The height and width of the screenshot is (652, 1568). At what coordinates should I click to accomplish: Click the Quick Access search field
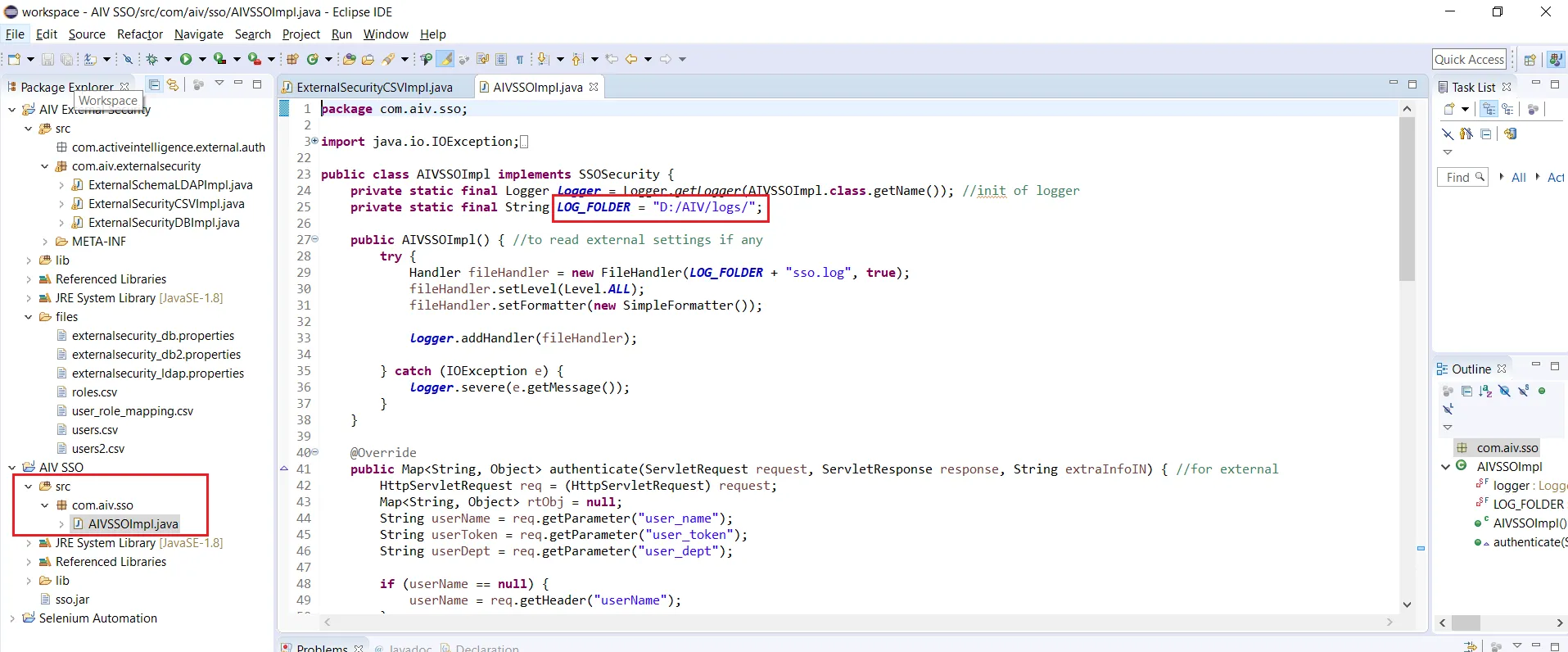coord(1469,59)
